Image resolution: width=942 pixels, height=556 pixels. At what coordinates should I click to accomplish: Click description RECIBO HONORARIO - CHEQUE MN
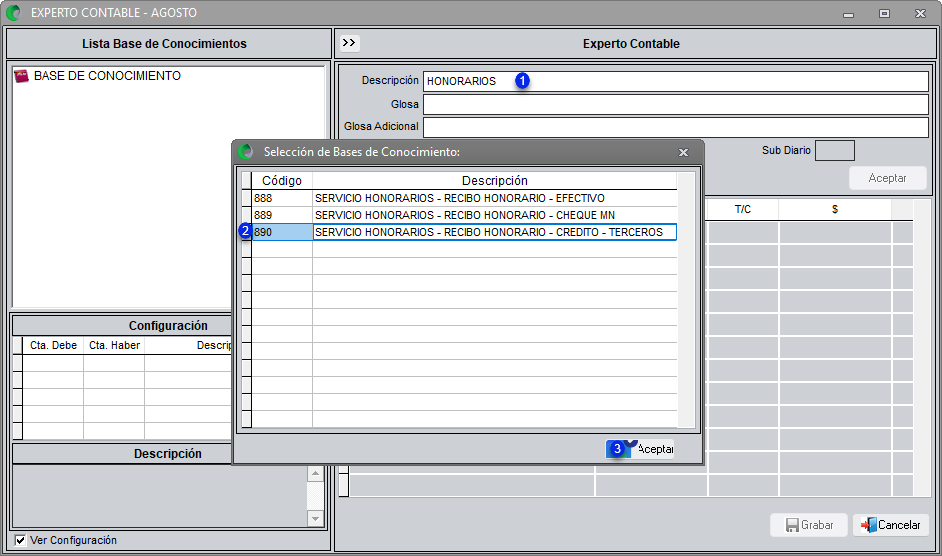[494, 215]
